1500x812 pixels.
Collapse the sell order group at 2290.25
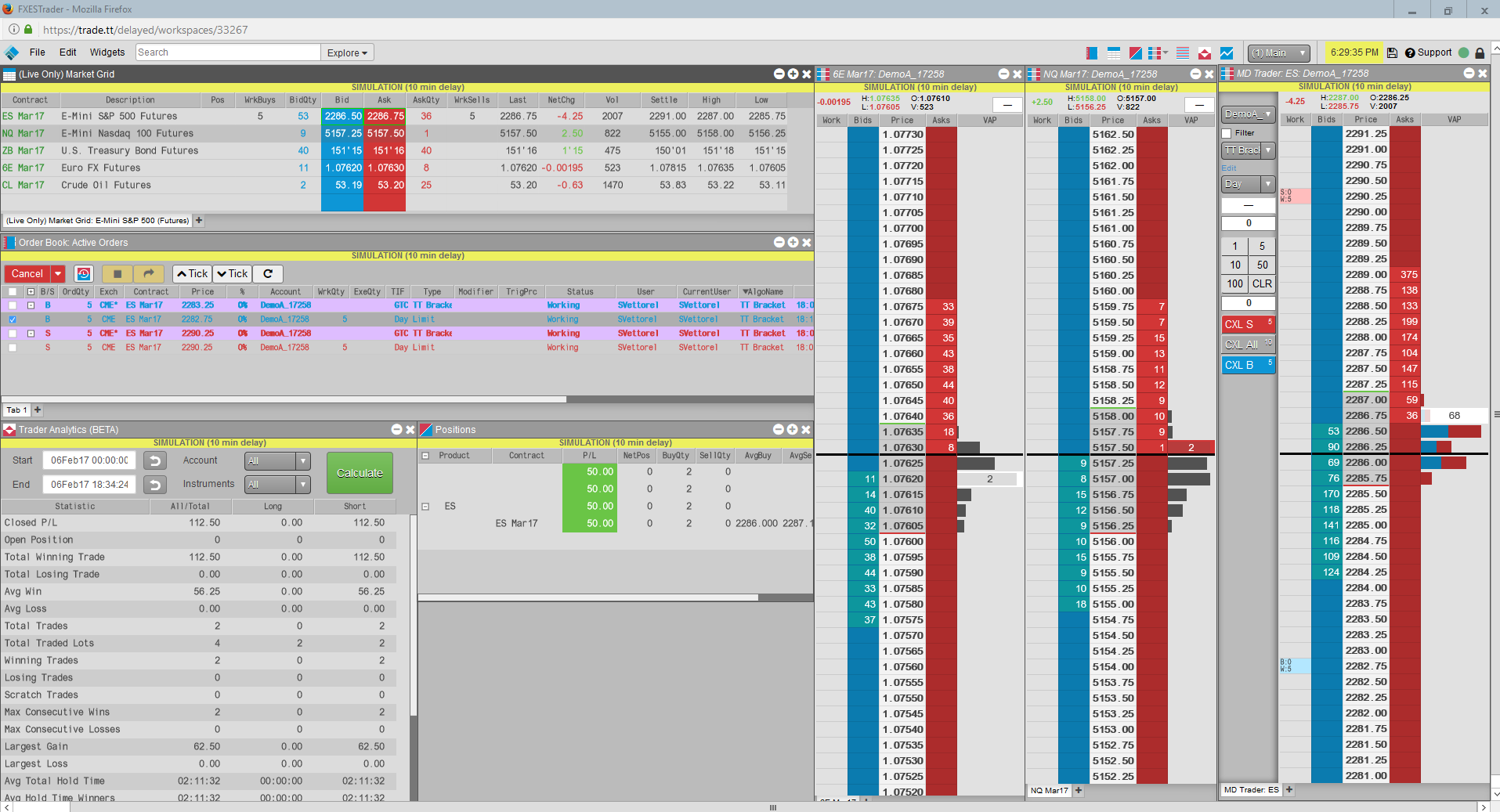pos(31,334)
